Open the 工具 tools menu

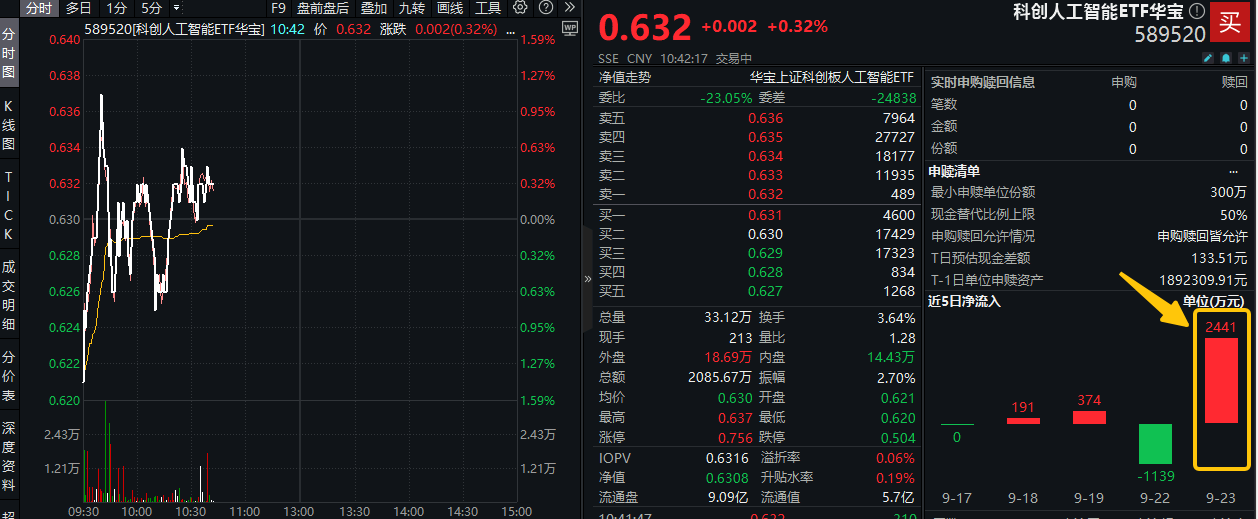488,8
